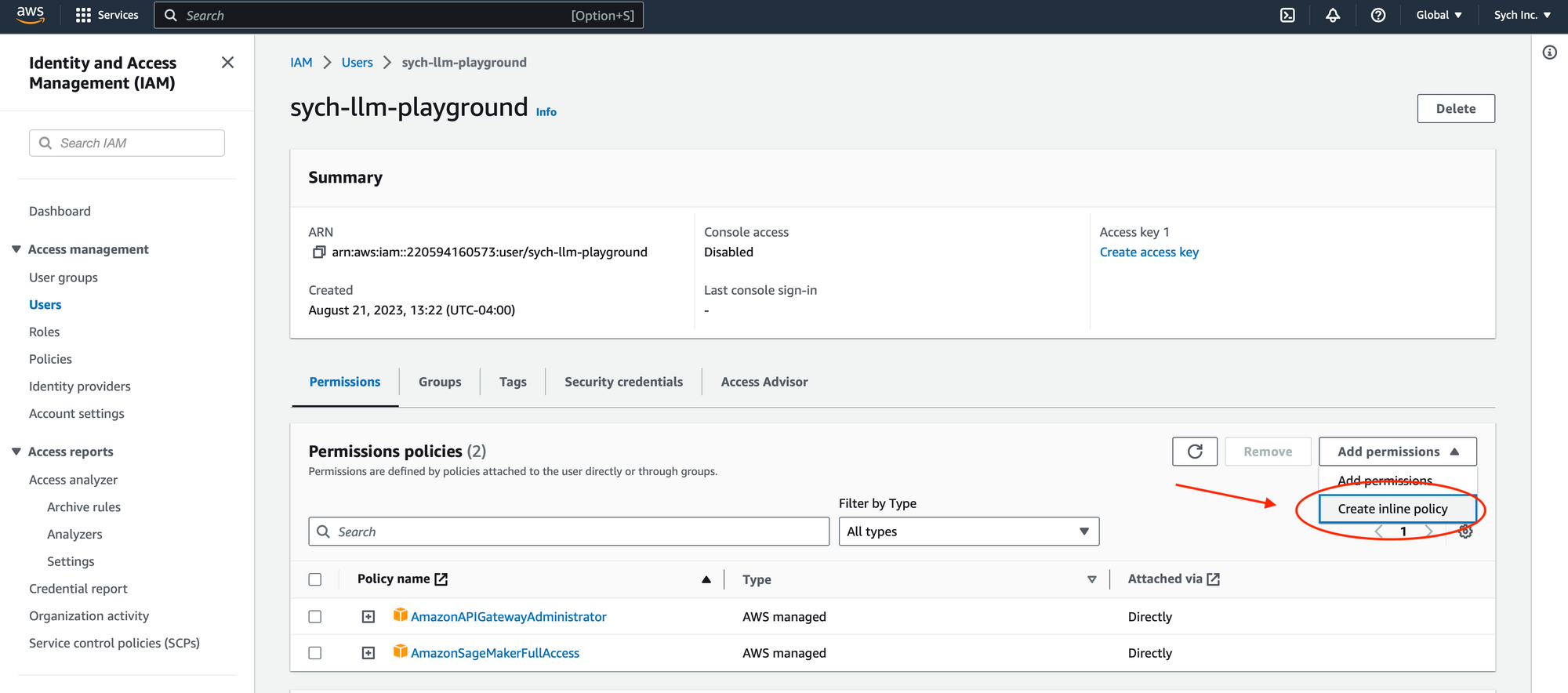The image size is (1568, 693).
Task: Open the AmazonAPIGatewayAdministrator policy link
Action: [509, 617]
